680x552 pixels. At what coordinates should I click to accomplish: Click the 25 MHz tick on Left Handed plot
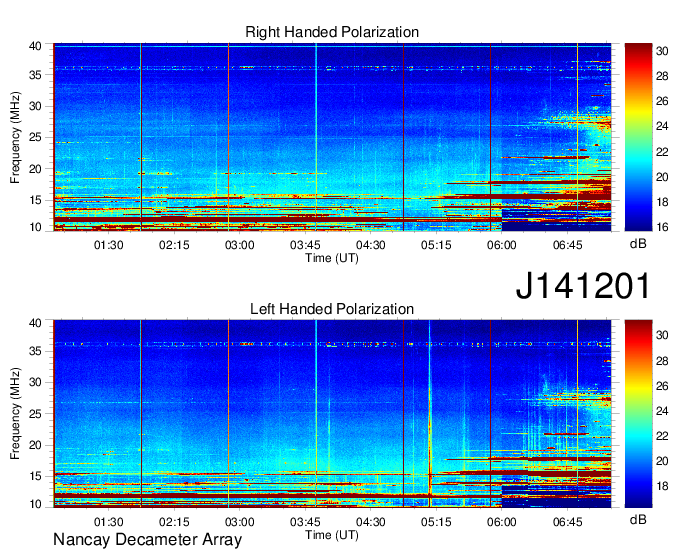[x=35, y=414]
